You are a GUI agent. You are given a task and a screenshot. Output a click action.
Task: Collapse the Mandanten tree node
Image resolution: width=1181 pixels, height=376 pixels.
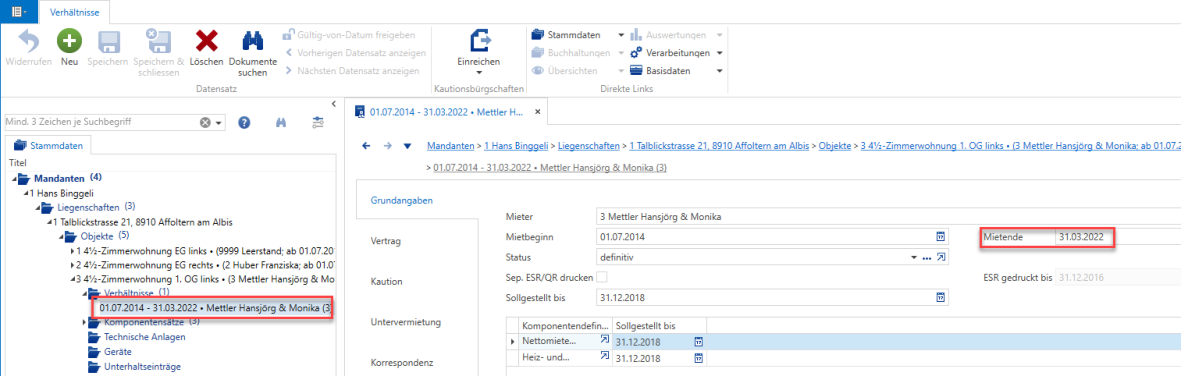[x=14, y=179]
